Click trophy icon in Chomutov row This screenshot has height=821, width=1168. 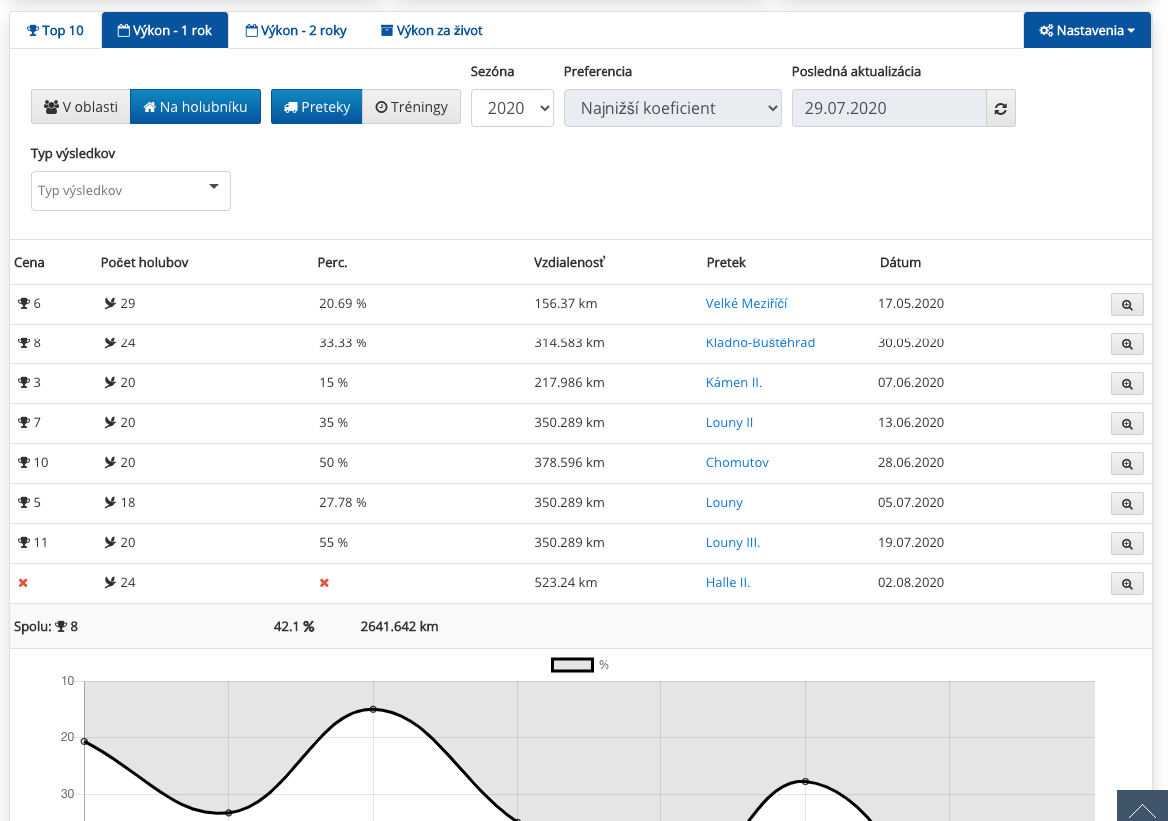tap(24, 462)
